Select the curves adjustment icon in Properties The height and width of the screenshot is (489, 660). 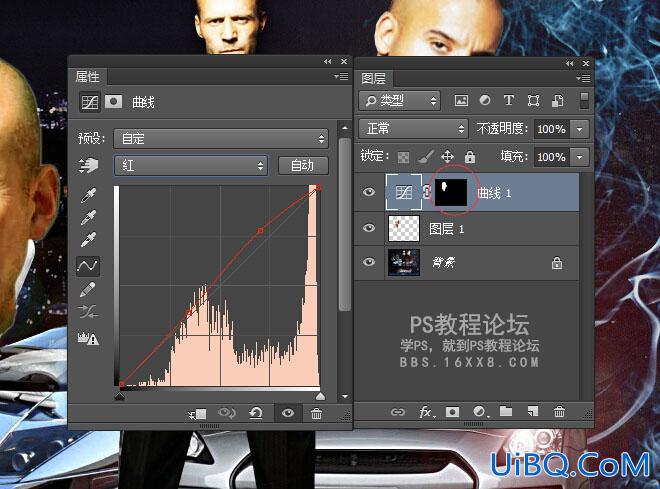click(x=90, y=102)
